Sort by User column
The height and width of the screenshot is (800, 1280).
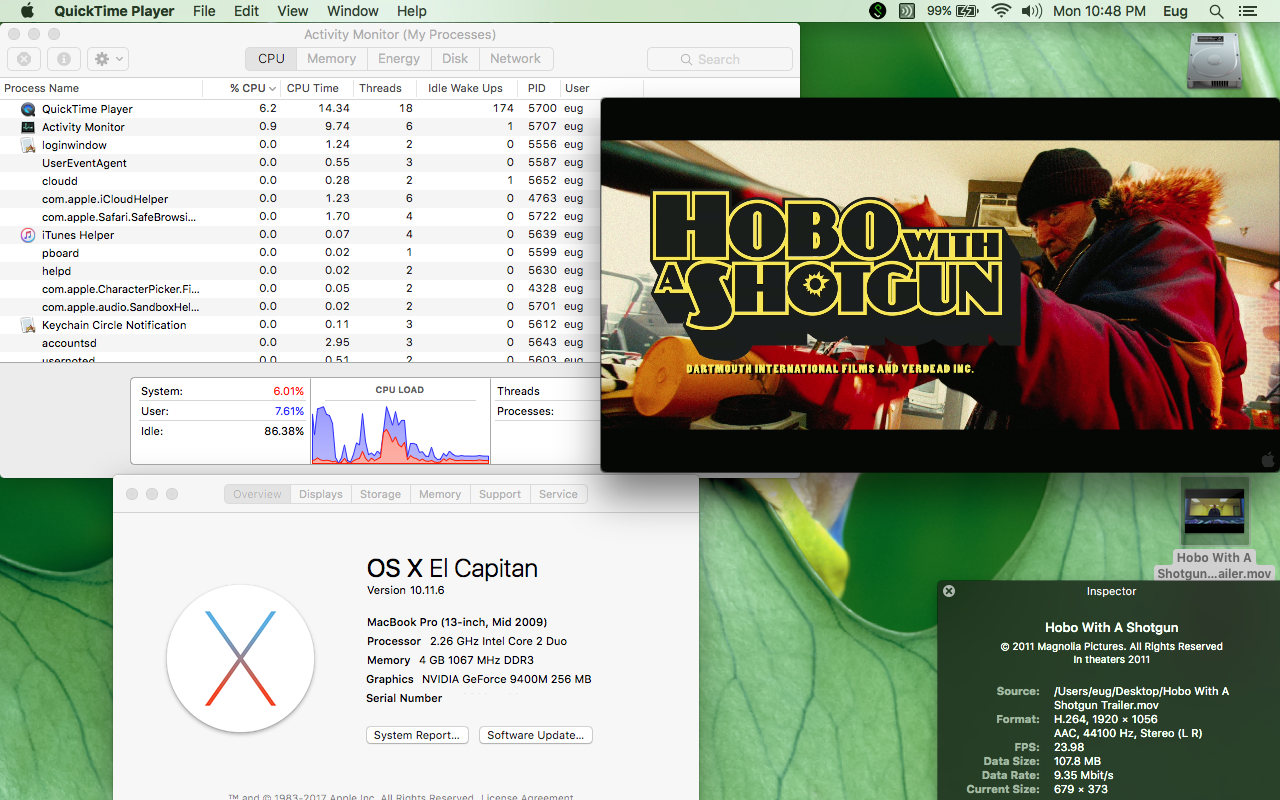click(600, 88)
